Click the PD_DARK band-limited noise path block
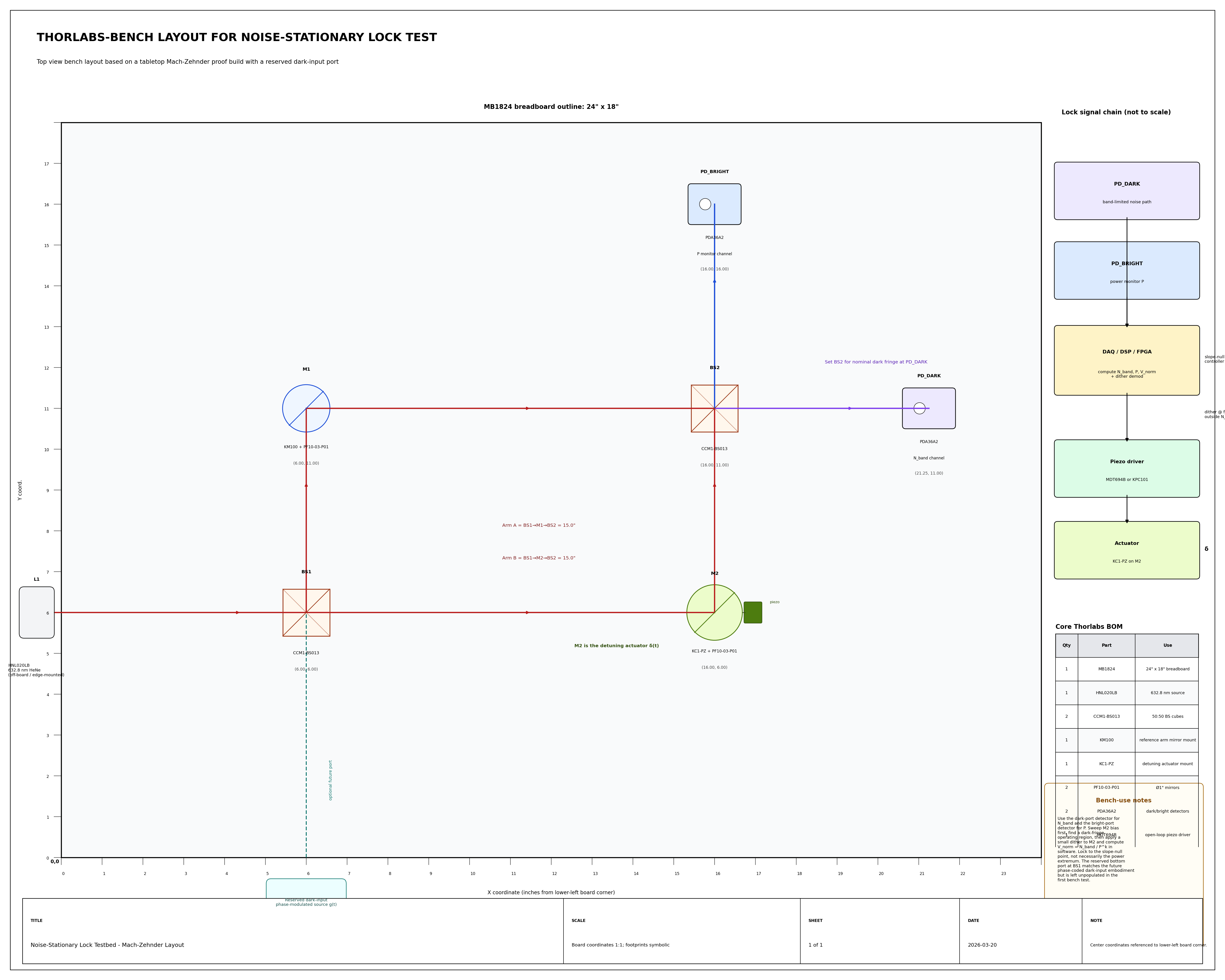This screenshot has width=1225, height=980. click(x=1127, y=191)
